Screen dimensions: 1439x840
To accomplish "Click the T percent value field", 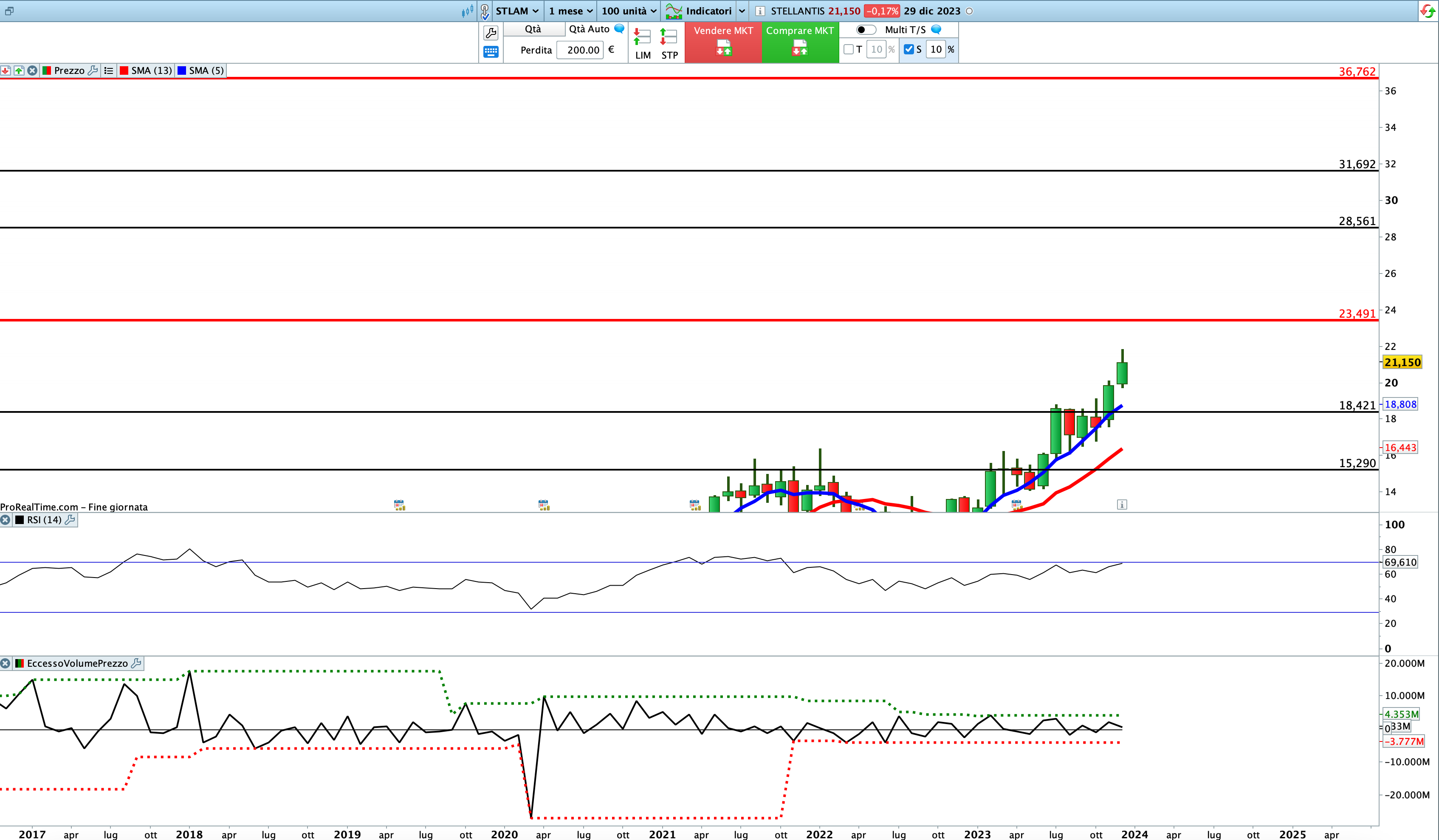I will point(876,49).
